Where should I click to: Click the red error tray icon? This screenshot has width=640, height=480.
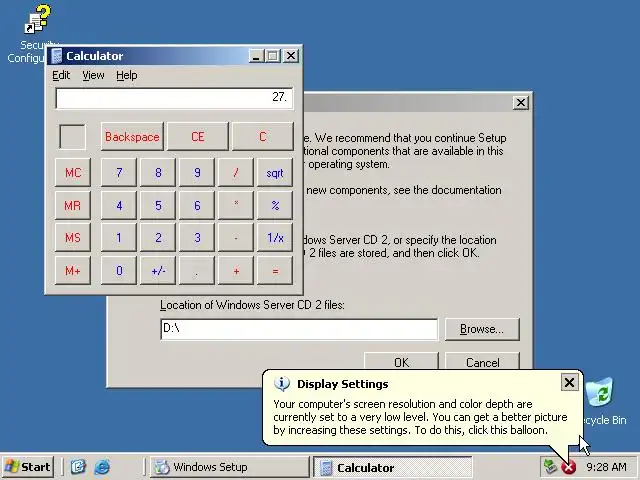569,467
